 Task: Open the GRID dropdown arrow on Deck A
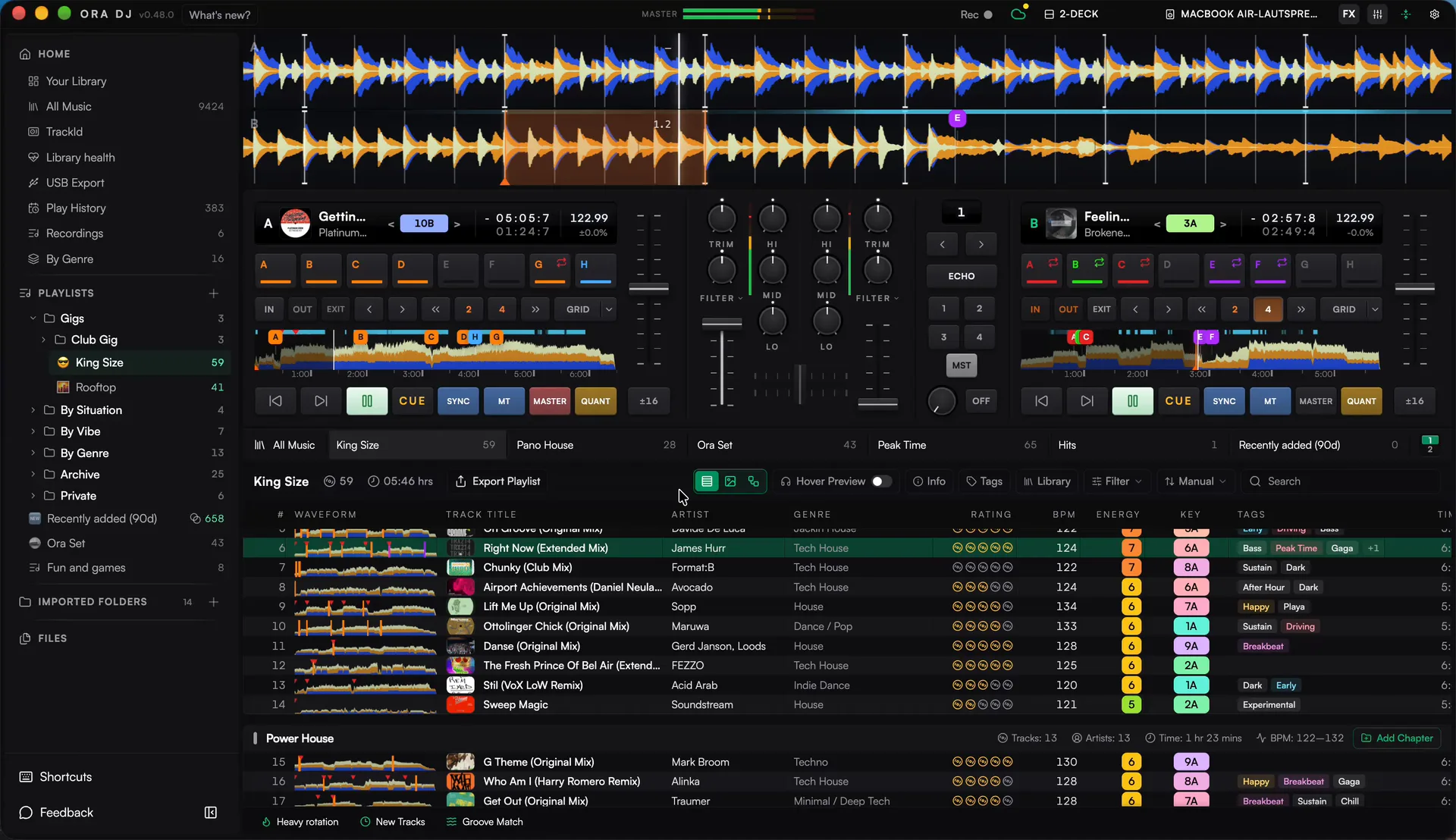608,309
